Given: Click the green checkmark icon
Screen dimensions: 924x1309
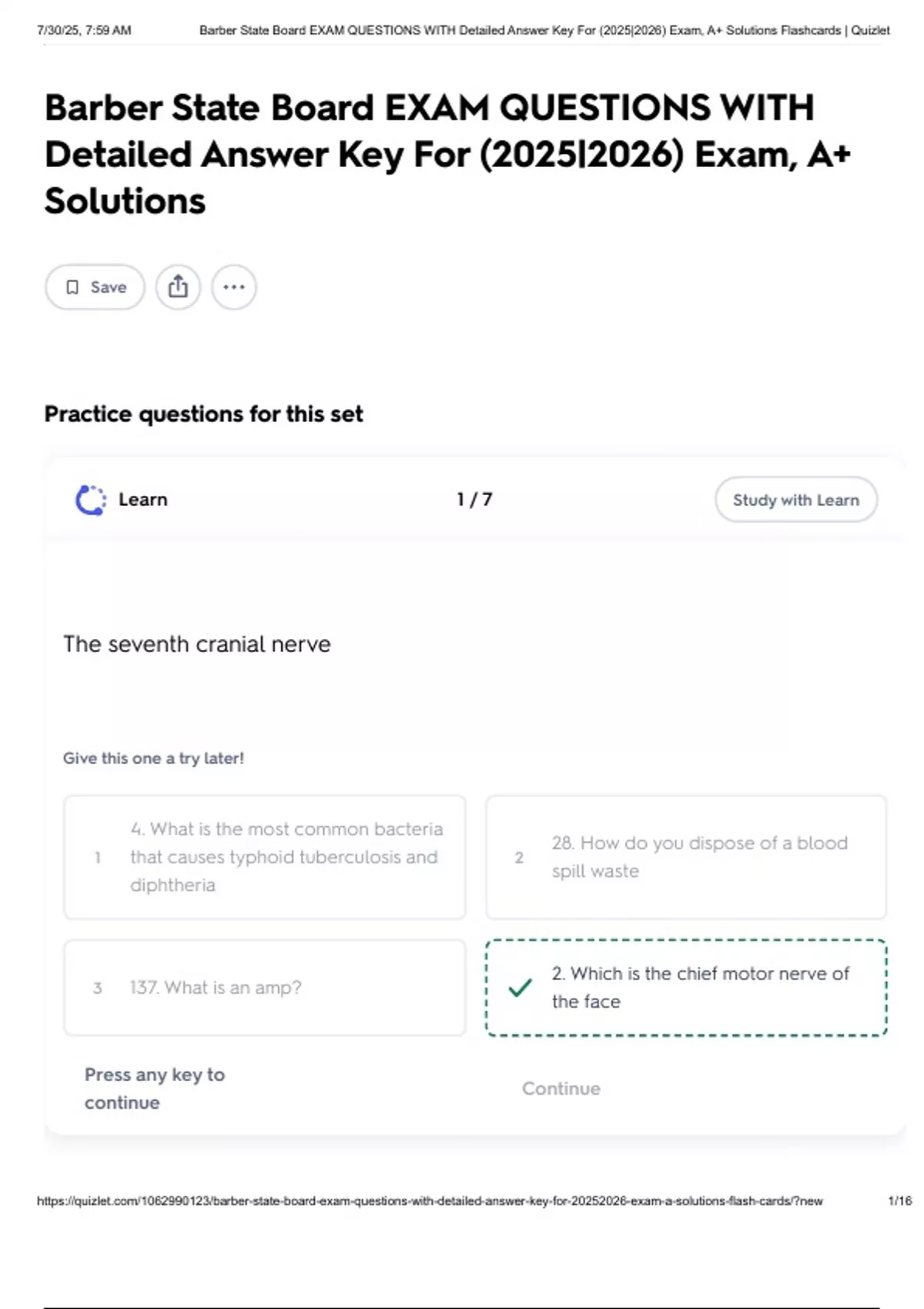Looking at the screenshot, I should (x=521, y=987).
